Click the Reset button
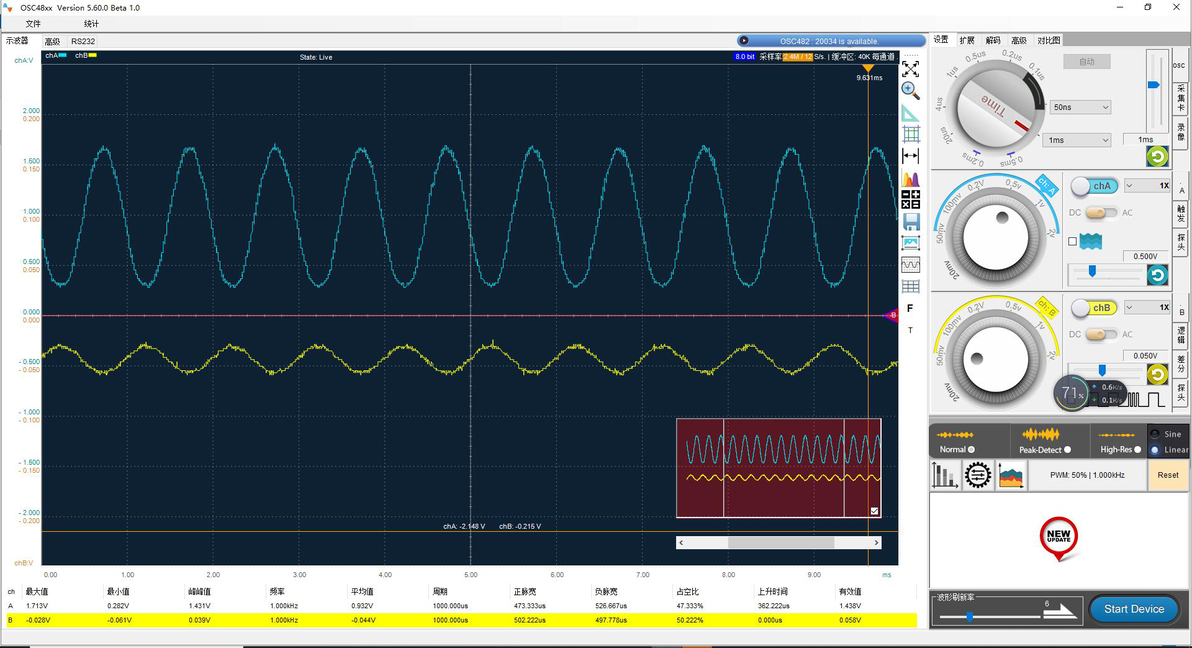The image size is (1192, 648). click(1168, 475)
